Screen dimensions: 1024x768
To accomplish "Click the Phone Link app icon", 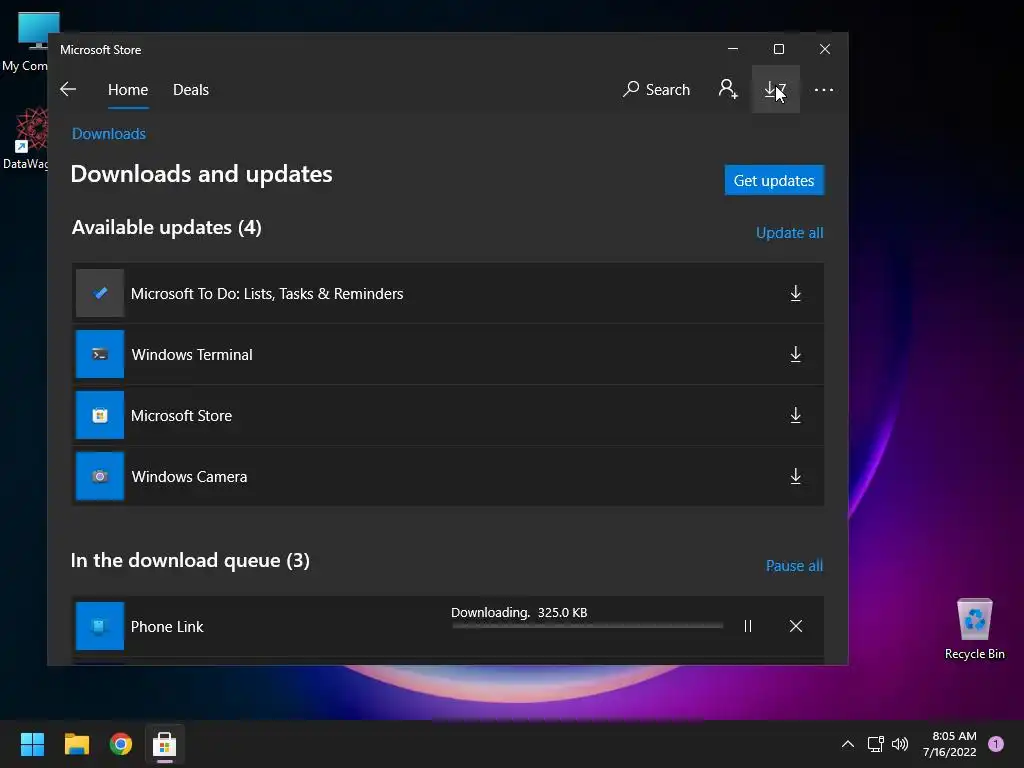I will click(100, 626).
